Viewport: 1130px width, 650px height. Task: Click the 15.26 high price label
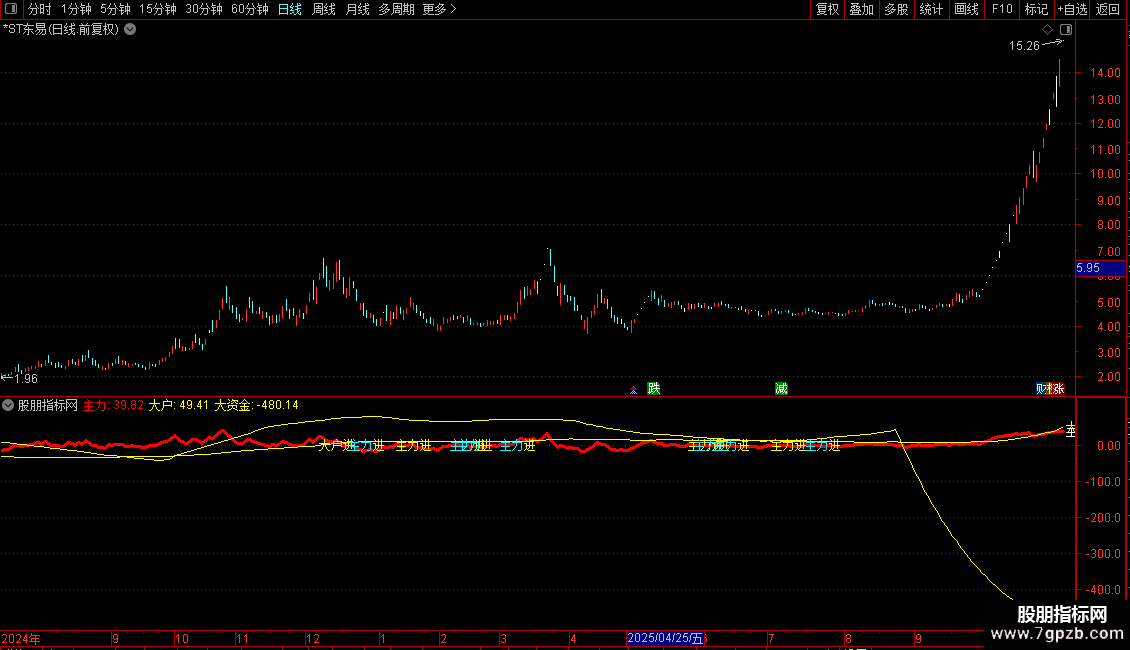[x=1024, y=46]
